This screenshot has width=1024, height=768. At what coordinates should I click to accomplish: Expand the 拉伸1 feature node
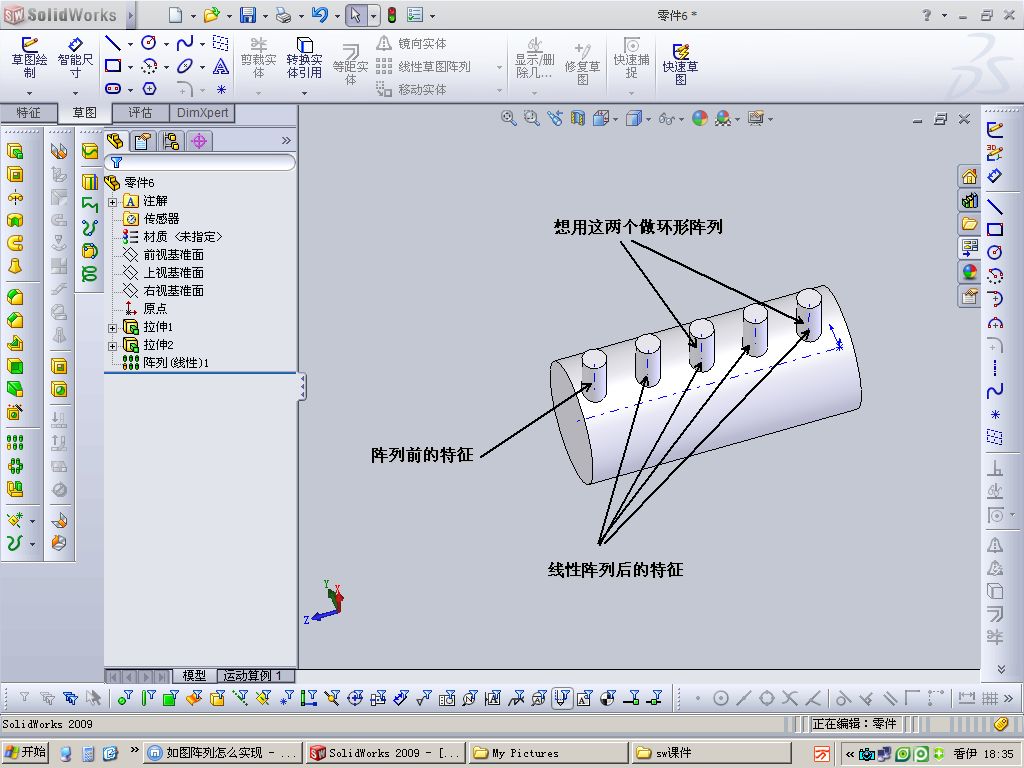[x=112, y=328]
